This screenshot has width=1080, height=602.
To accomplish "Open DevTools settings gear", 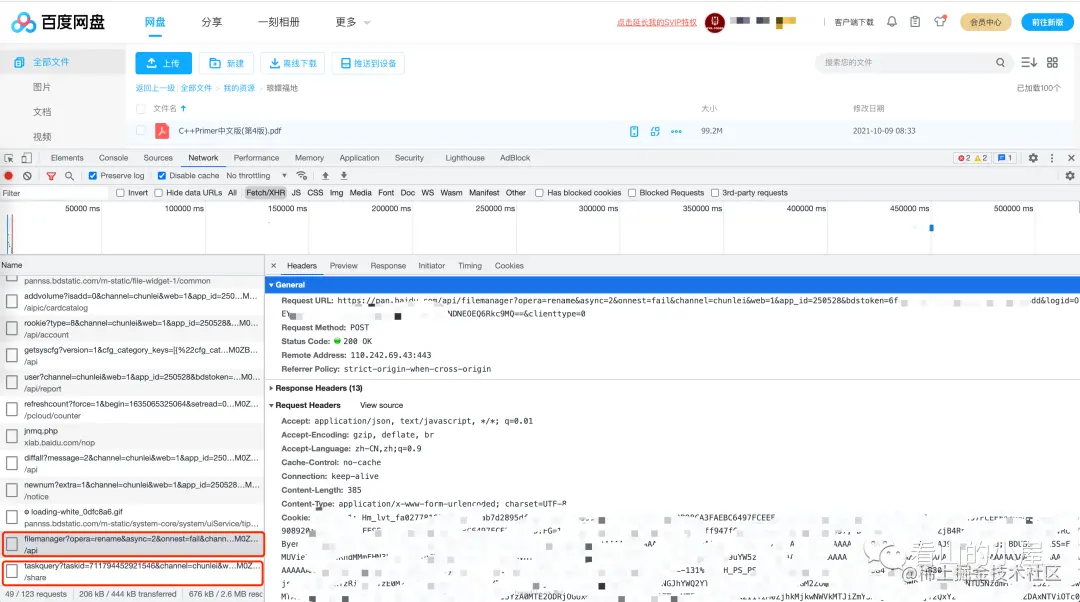I will 1033,158.
